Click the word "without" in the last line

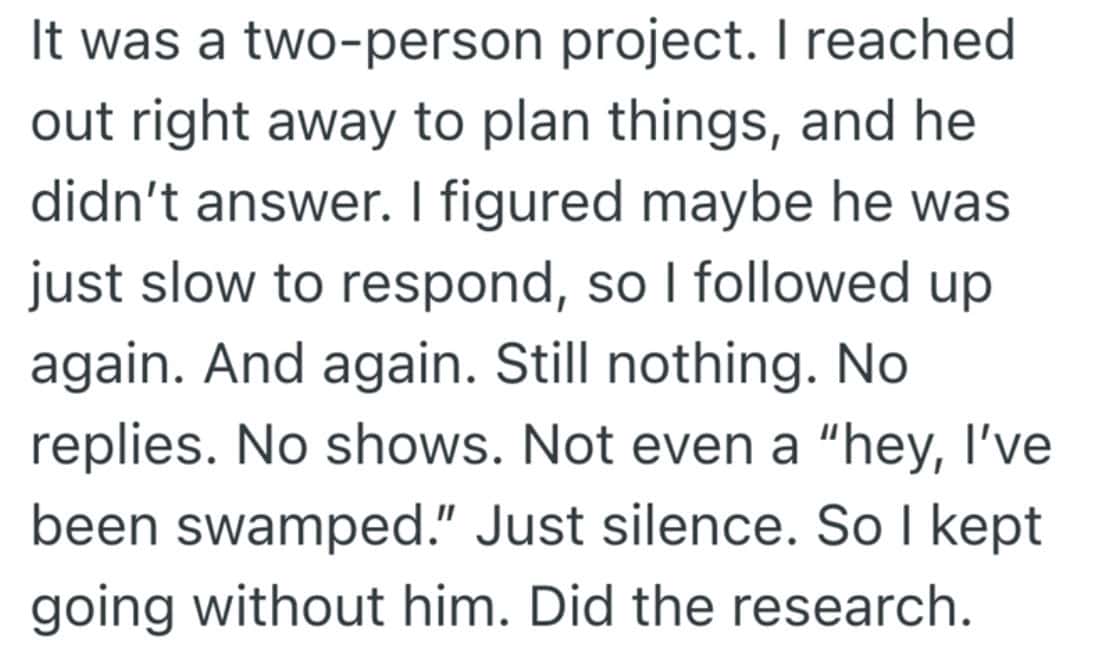click(288, 607)
